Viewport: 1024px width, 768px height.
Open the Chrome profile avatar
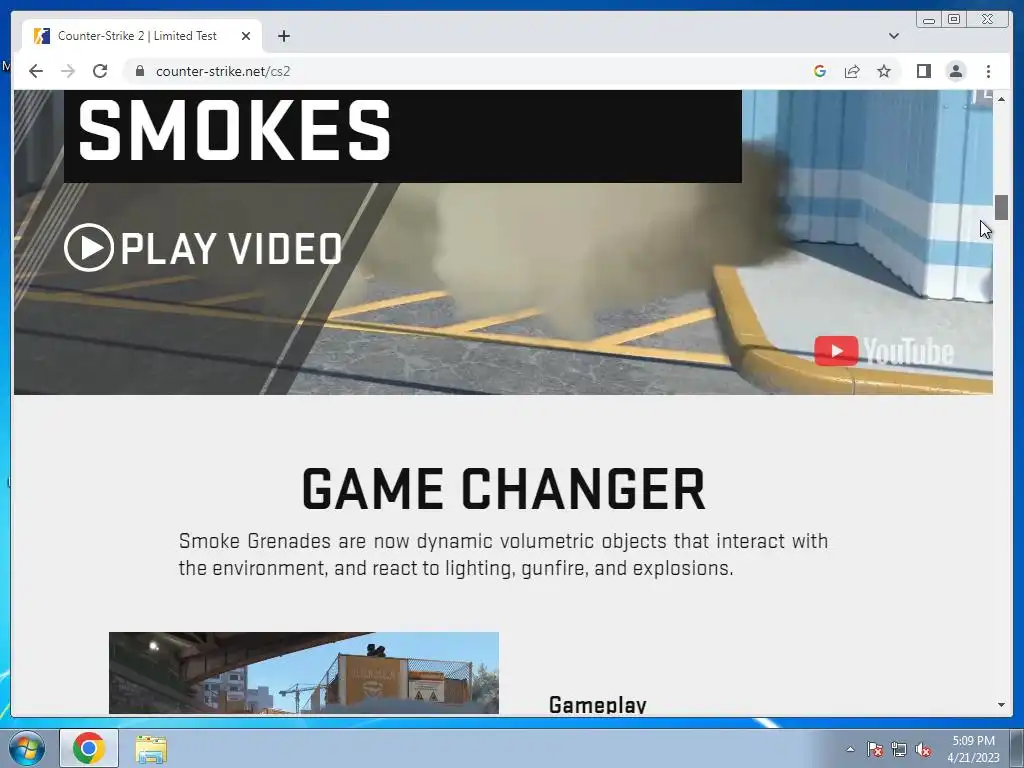(956, 71)
